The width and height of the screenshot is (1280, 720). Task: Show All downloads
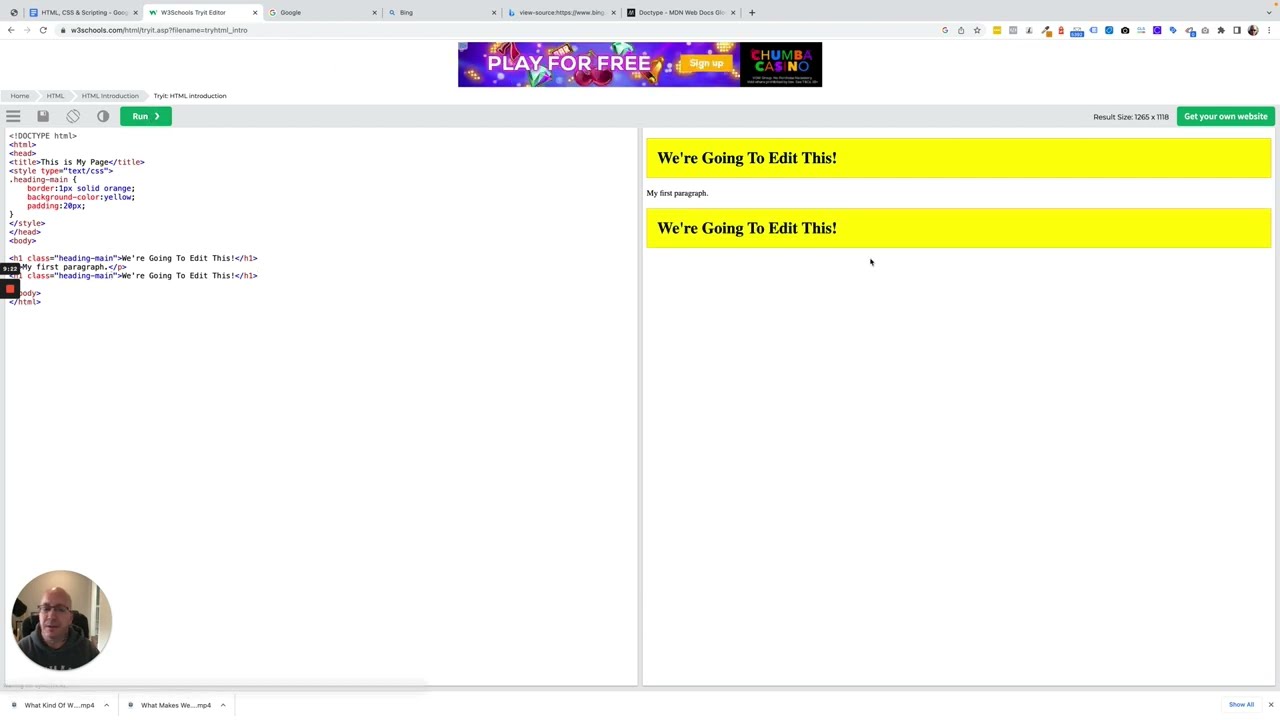pyautogui.click(x=1241, y=705)
